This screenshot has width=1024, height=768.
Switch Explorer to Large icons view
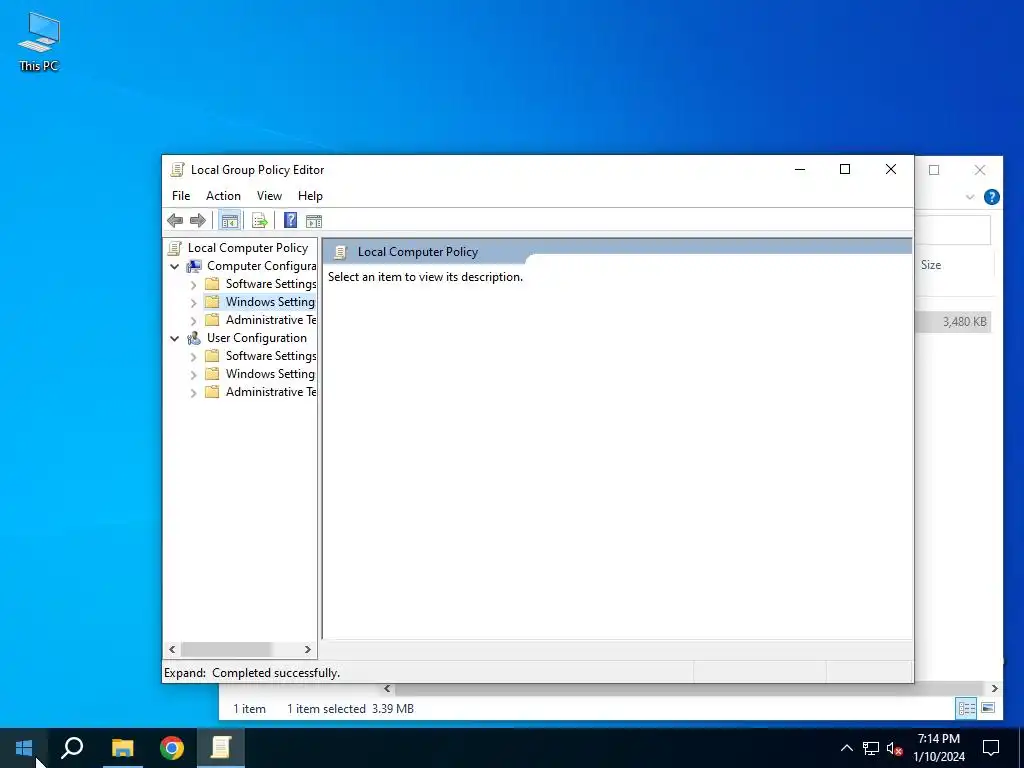coord(988,708)
